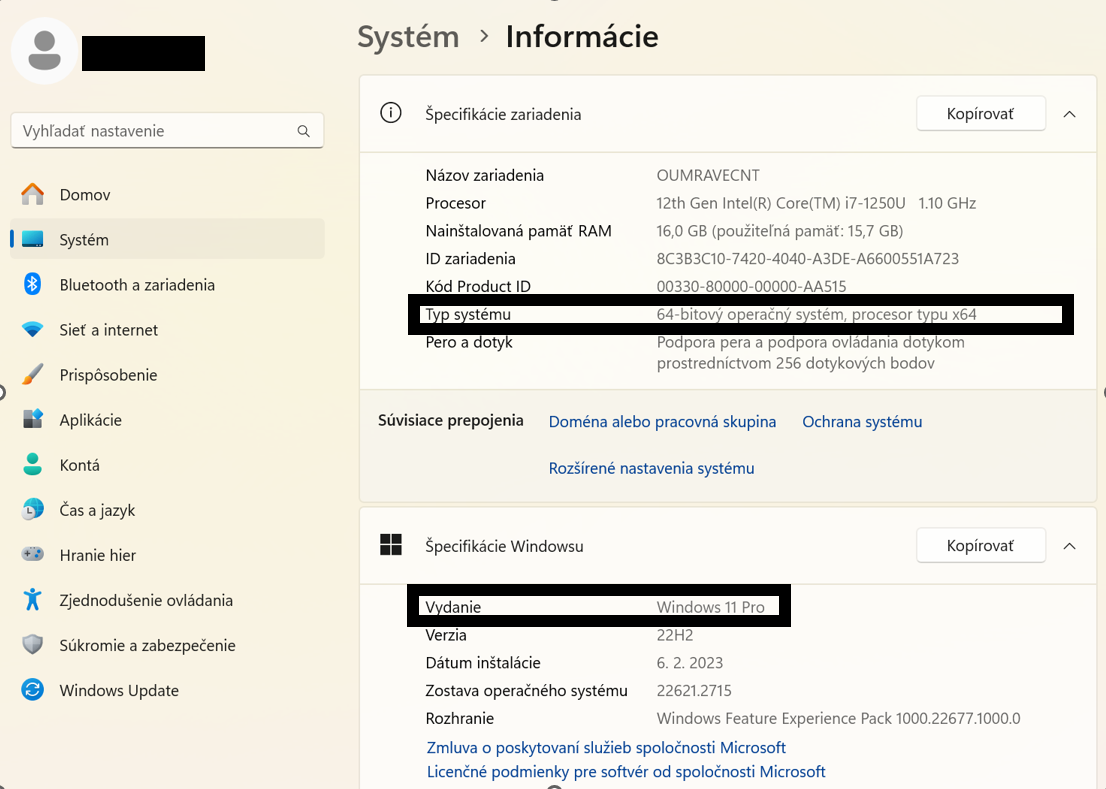
Task: Open Prispôsobenie settings
Action: [x=167, y=375]
